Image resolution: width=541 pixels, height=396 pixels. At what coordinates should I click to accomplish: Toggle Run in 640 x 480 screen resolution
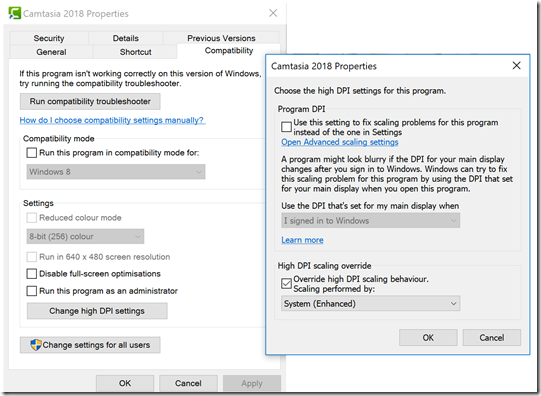point(32,257)
